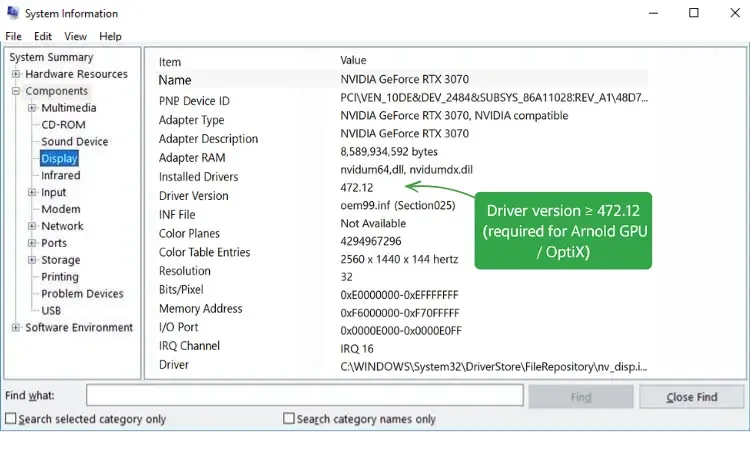The height and width of the screenshot is (453, 750).
Task: Collapse the Components node
Action: [x=16, y=90]
